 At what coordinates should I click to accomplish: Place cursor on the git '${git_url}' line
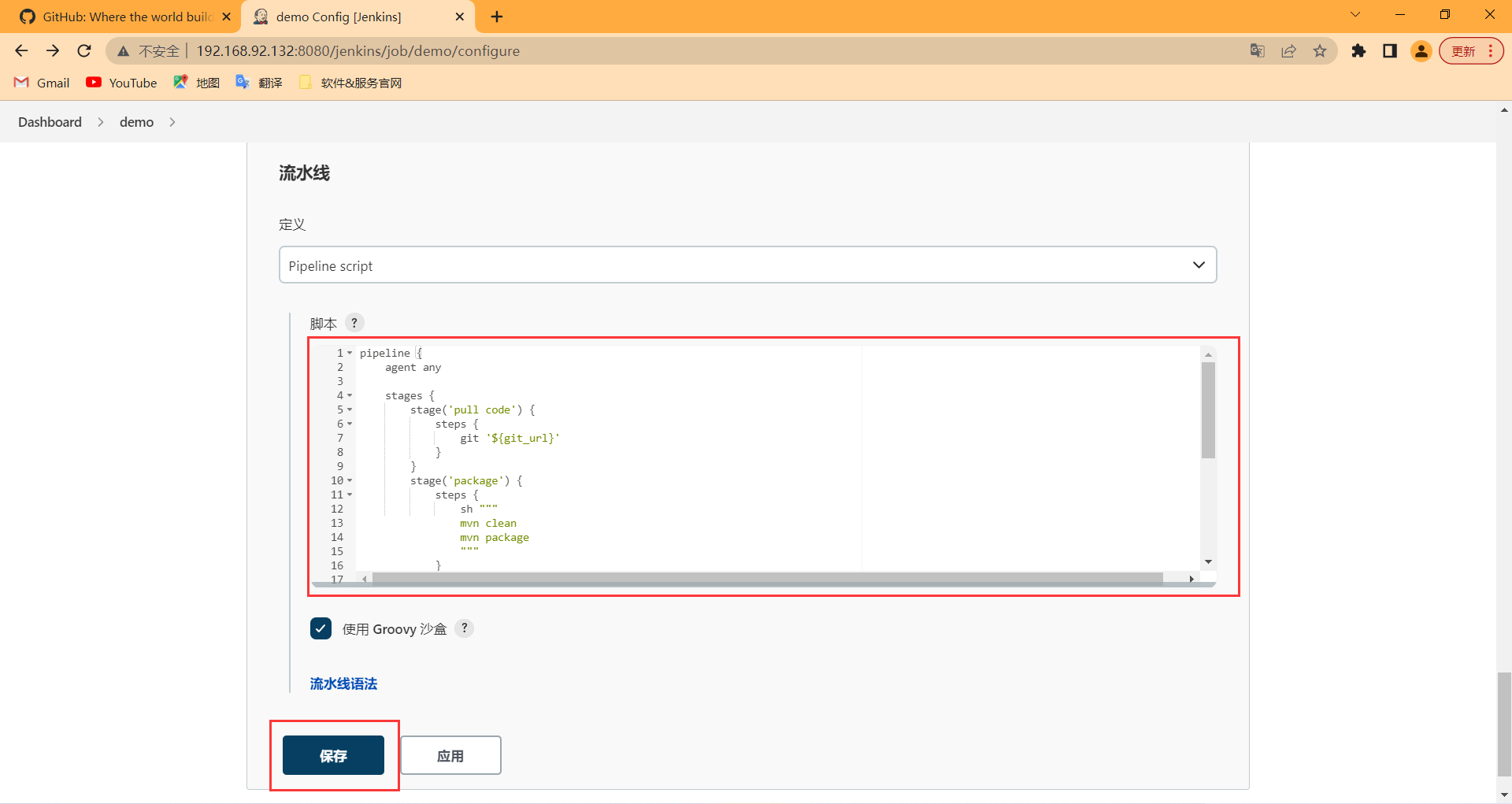[510, 438]
